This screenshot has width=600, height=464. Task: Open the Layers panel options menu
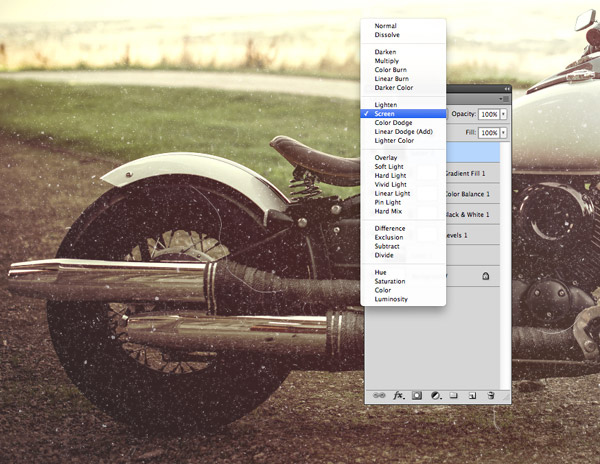pos(503,100)
